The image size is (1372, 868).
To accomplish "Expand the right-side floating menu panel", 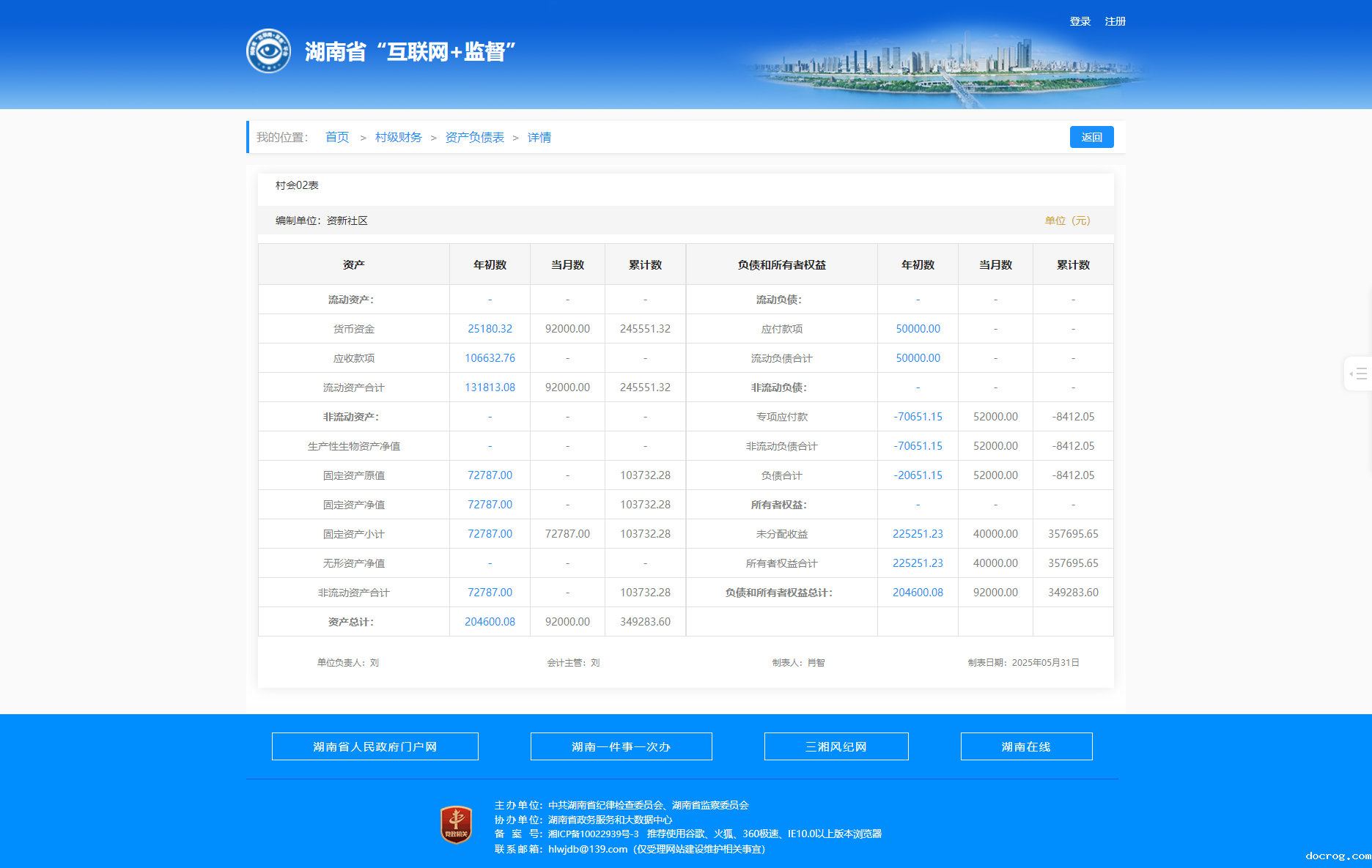I will [1358, 374].
